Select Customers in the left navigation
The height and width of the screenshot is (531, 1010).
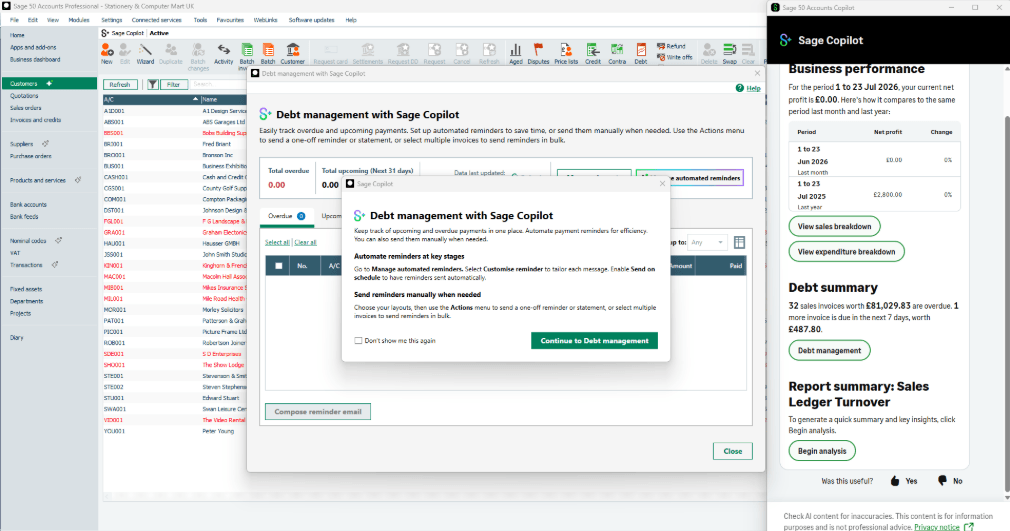coord(49,83)
